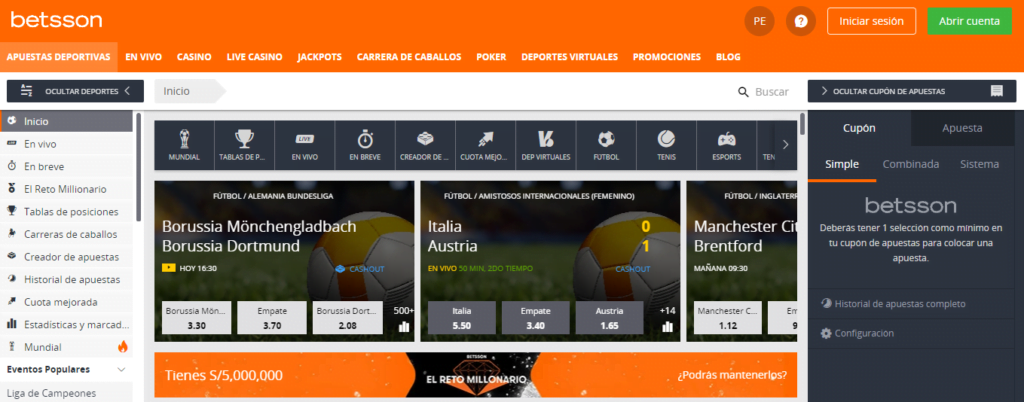Click the search magnifier icon
Viewport: 1024px width, 402px height.
[743, 92]
